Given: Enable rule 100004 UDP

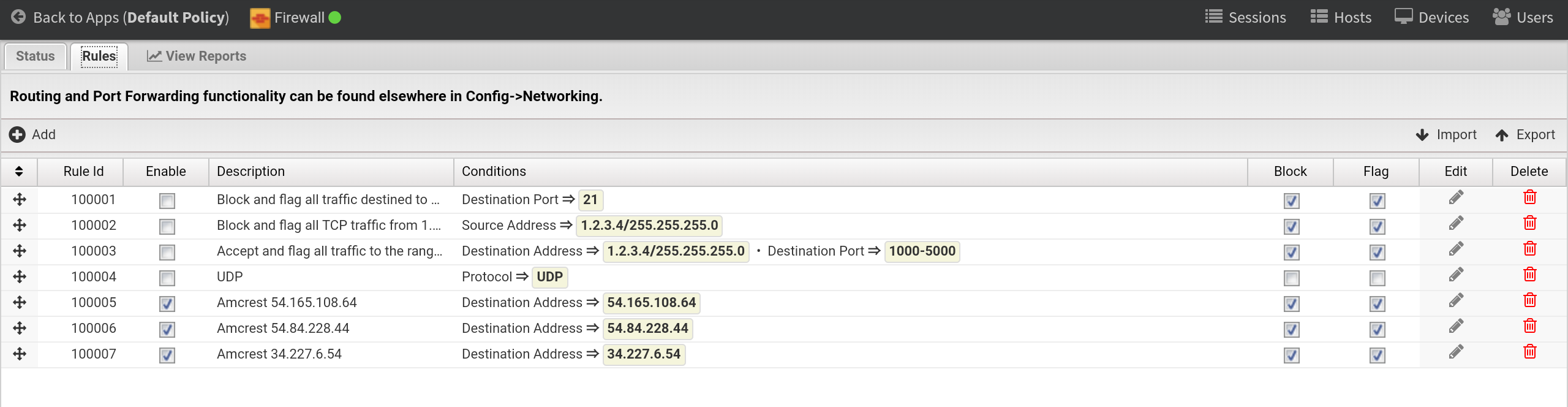Looking at the screenshot, I should point(167,278).
